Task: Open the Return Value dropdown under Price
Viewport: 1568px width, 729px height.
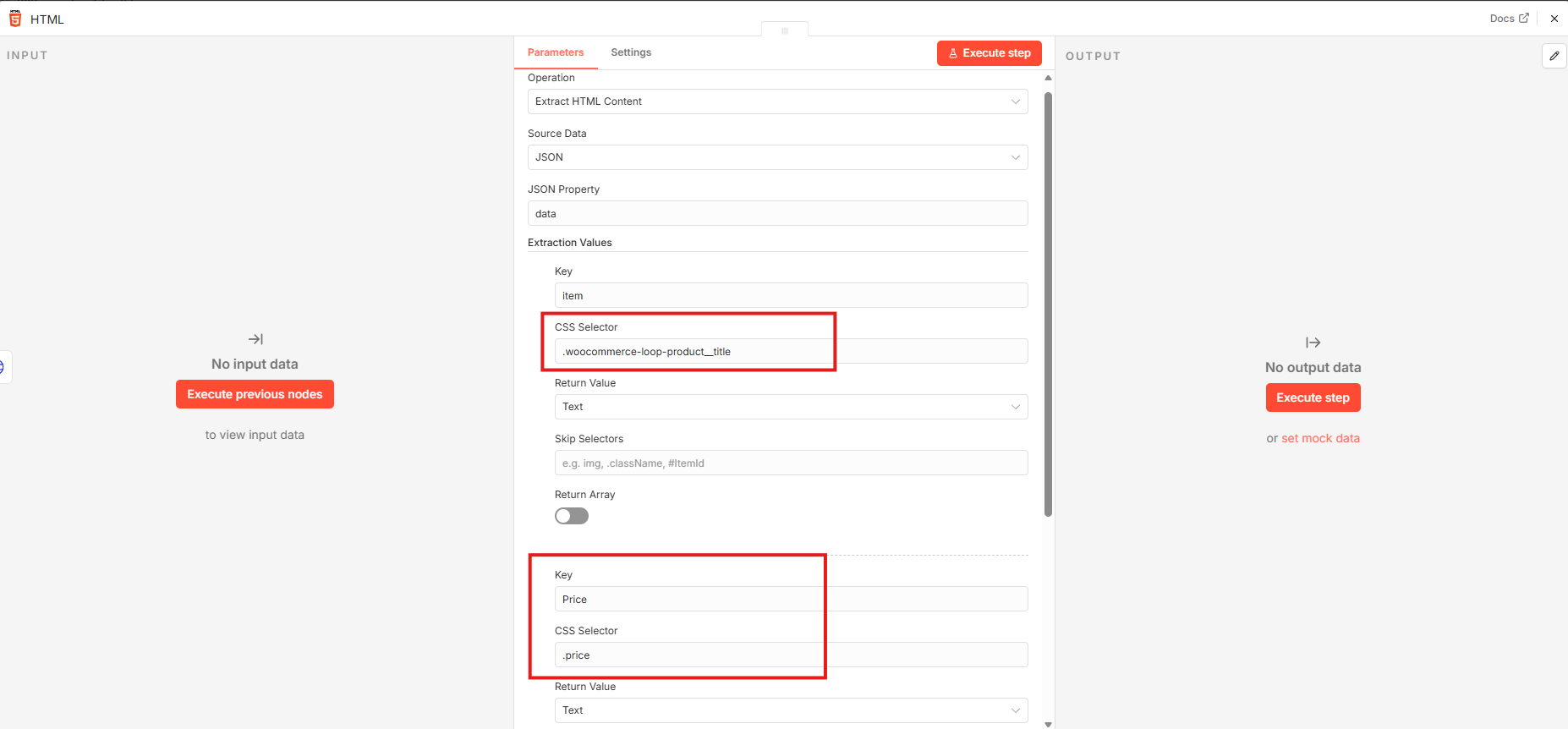Action: [x=791, y=710]
